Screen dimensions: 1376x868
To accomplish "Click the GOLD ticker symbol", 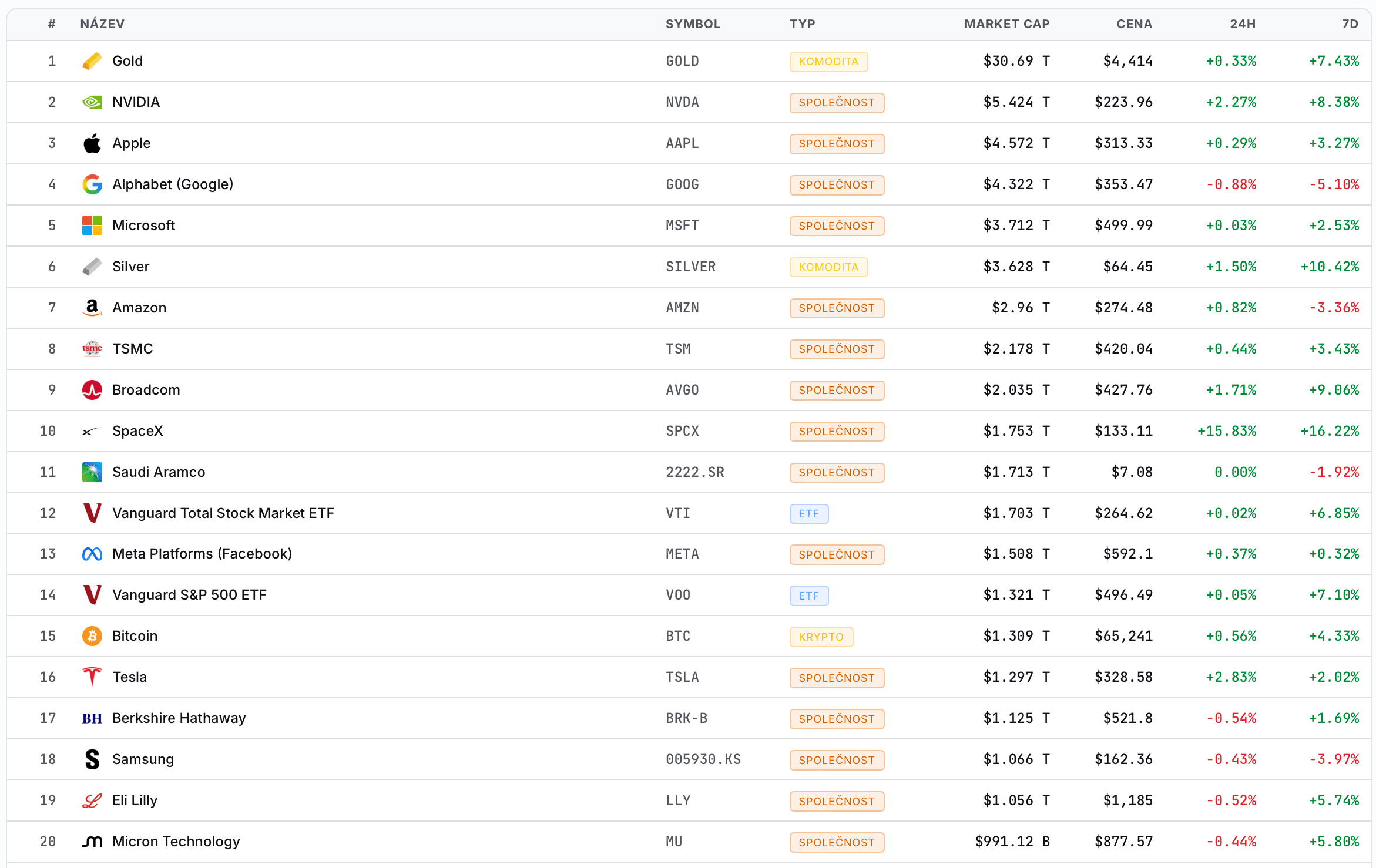I will tap(682, 61).
